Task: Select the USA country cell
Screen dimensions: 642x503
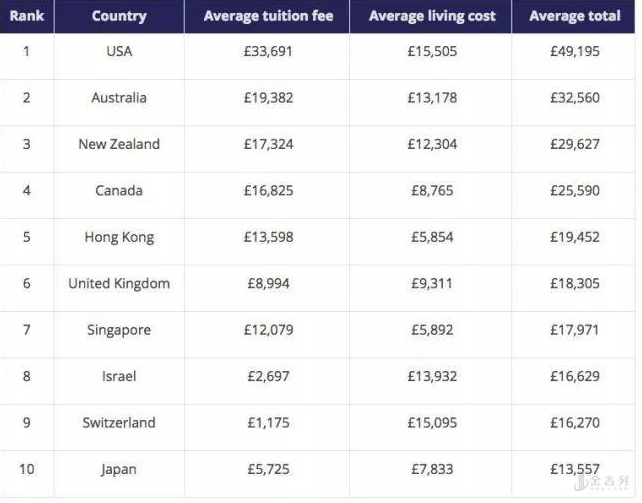Action: (x=119, y=51)
